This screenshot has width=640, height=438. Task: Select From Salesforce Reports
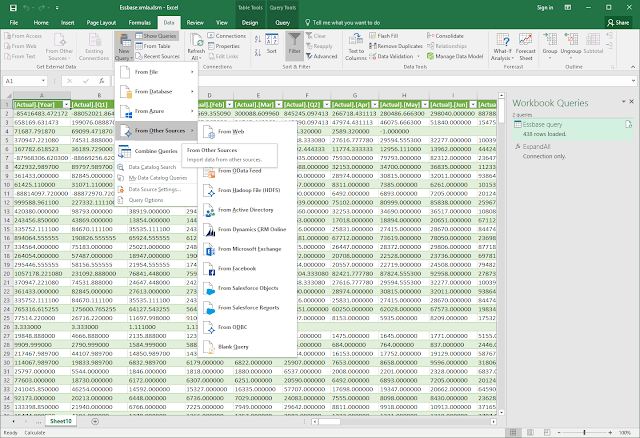(x=247, y=308)
